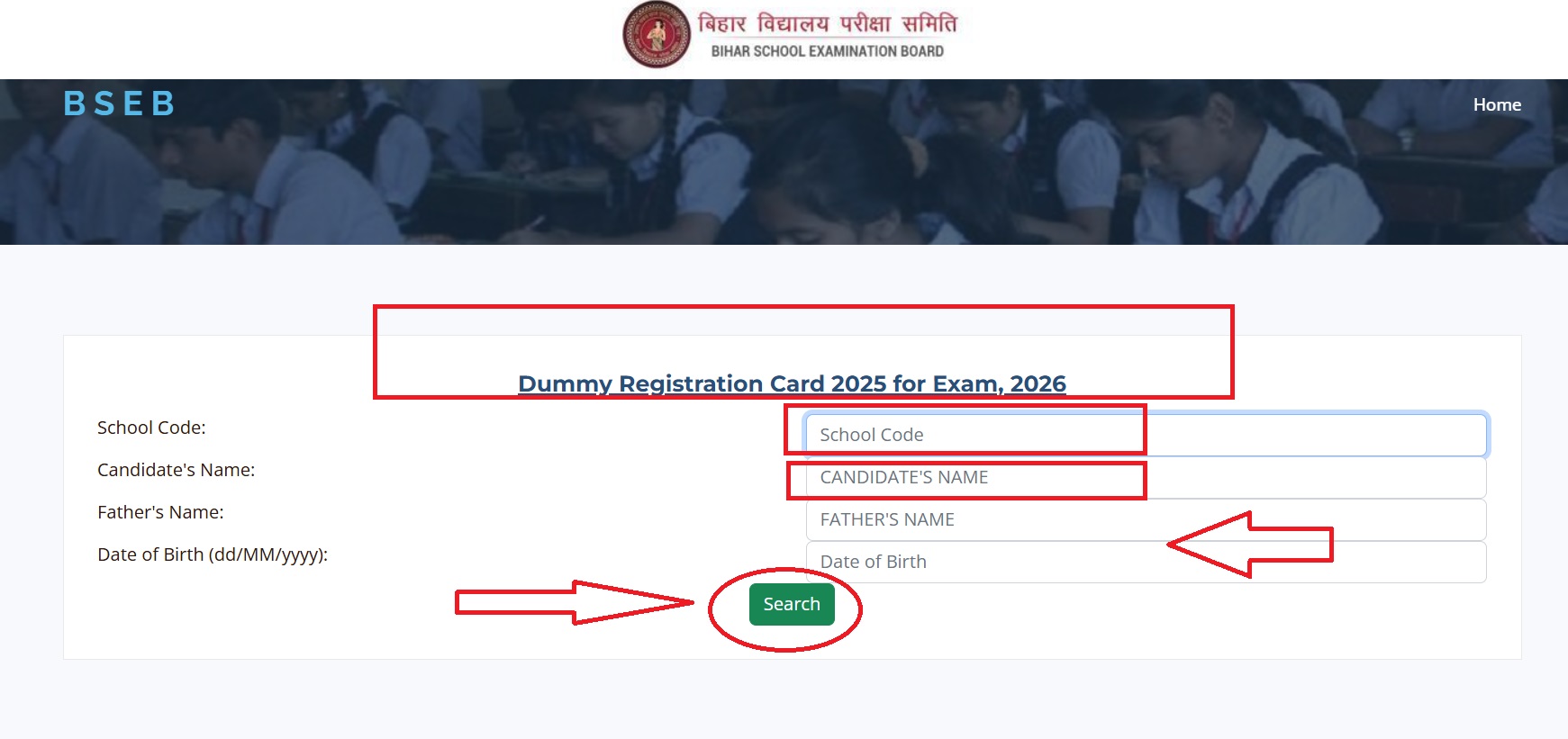Click the empty area inside red heading box
This screenshot has width=1568, height=739.
pyautogui.click(x=803, y=338)
